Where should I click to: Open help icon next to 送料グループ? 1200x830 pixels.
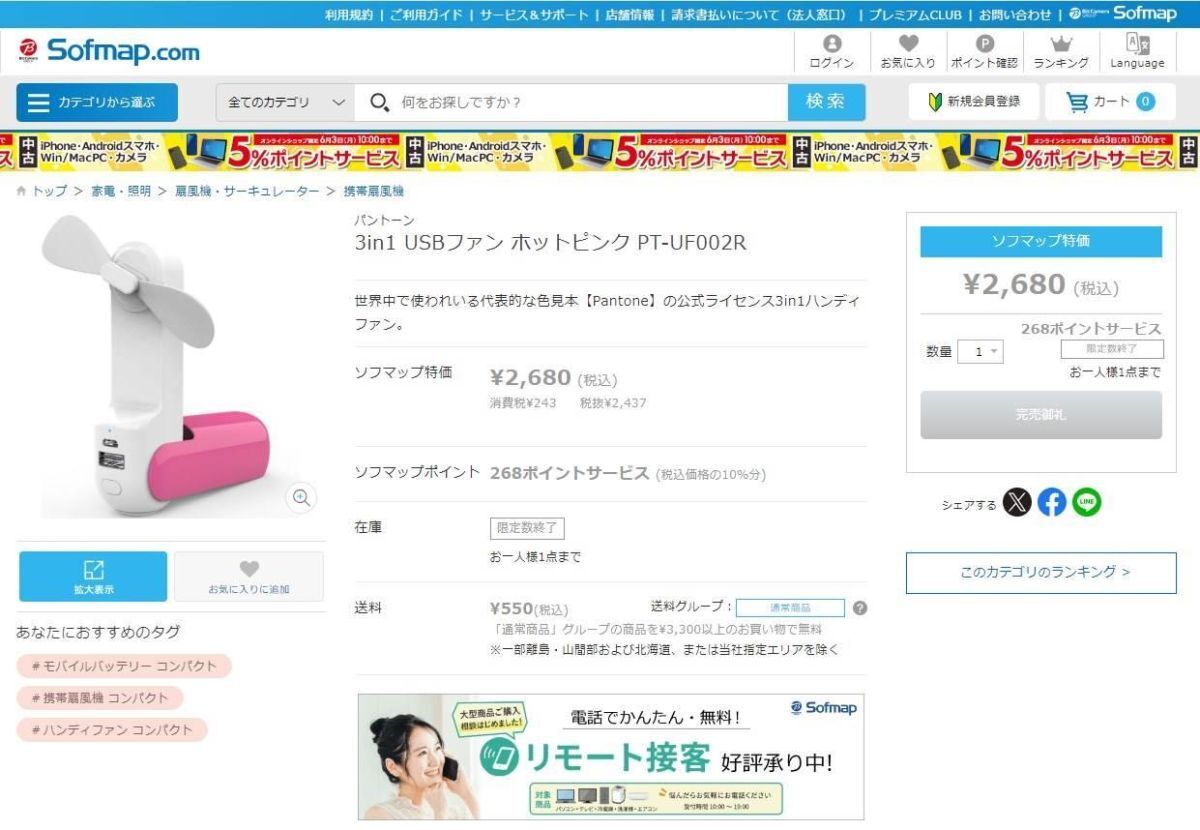point(860,608)
